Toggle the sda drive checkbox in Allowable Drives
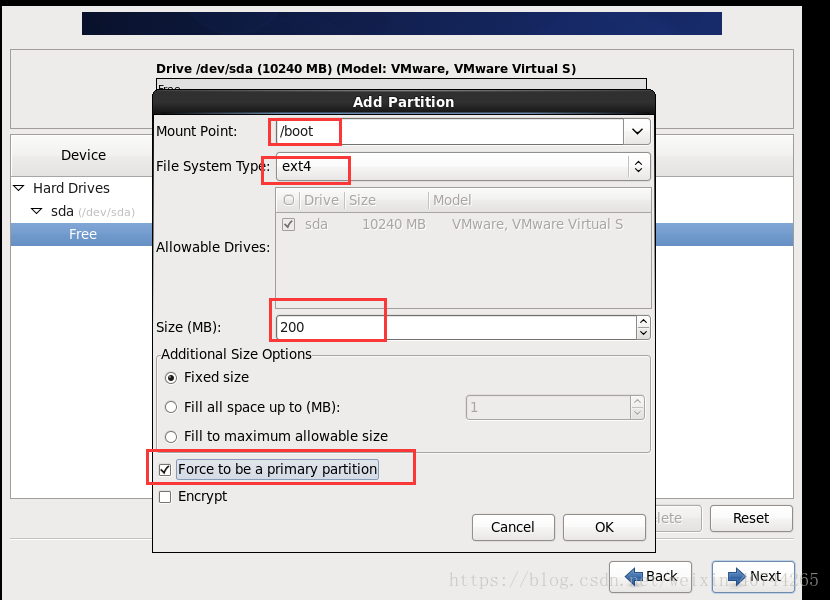 (288, 225)
